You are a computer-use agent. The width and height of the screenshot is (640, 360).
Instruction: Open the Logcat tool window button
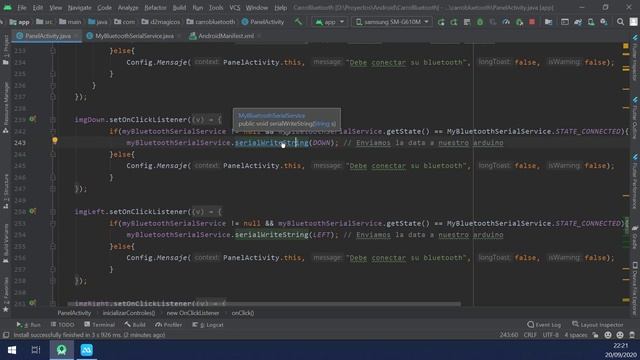pos(208,325)
